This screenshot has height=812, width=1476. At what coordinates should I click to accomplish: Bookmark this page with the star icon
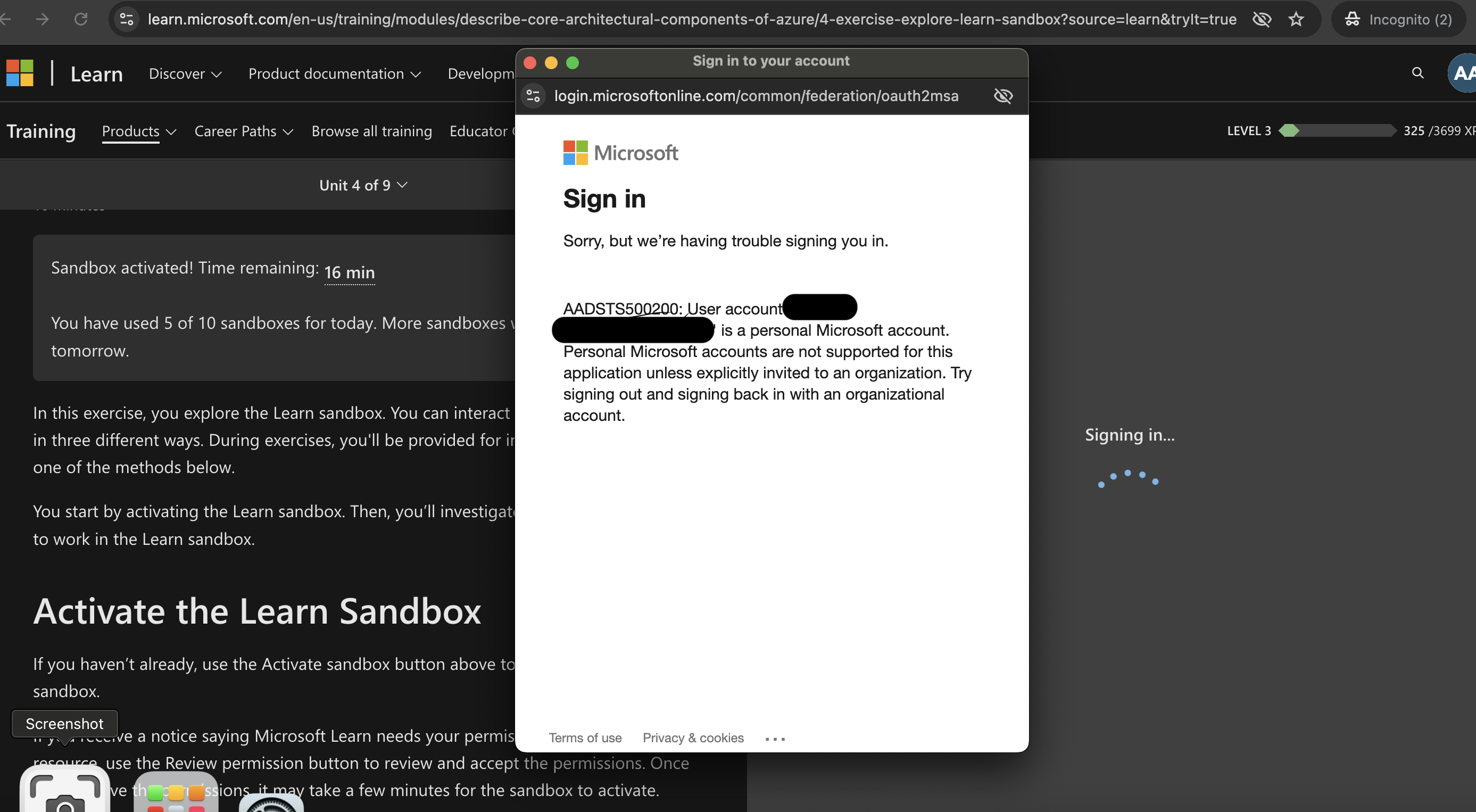click(x=1296, y=20)
